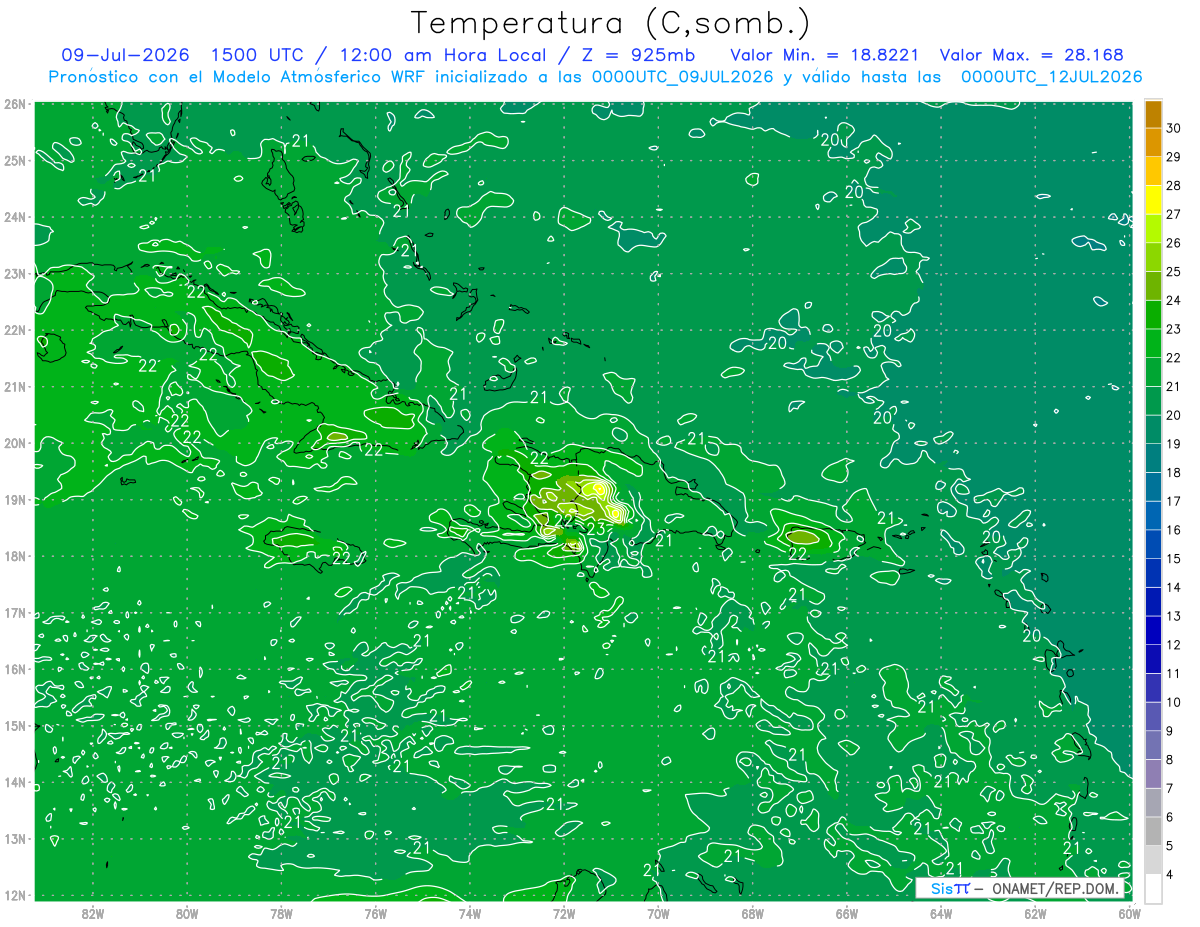Click the 25N latitude axis label
The height and width of the screenshot is (927, 1200).
(x=14, y=161)
